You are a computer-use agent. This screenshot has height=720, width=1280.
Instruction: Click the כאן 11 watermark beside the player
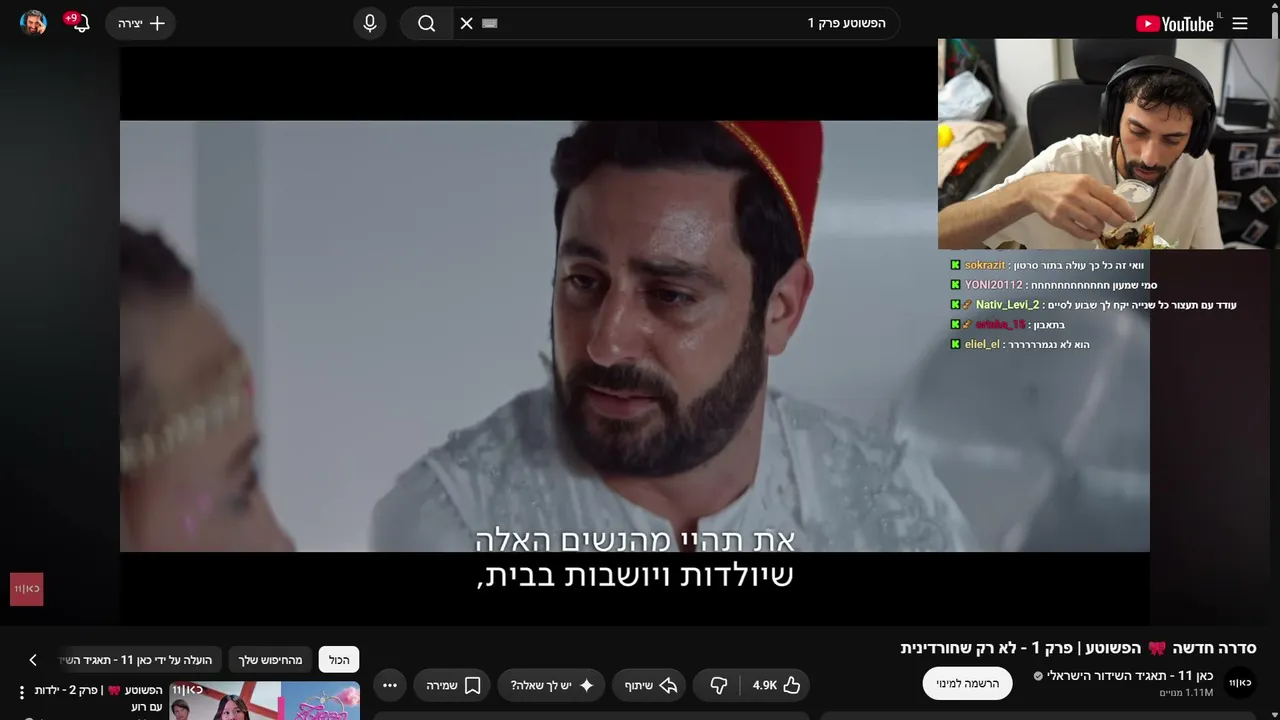[x=27, y=589]
